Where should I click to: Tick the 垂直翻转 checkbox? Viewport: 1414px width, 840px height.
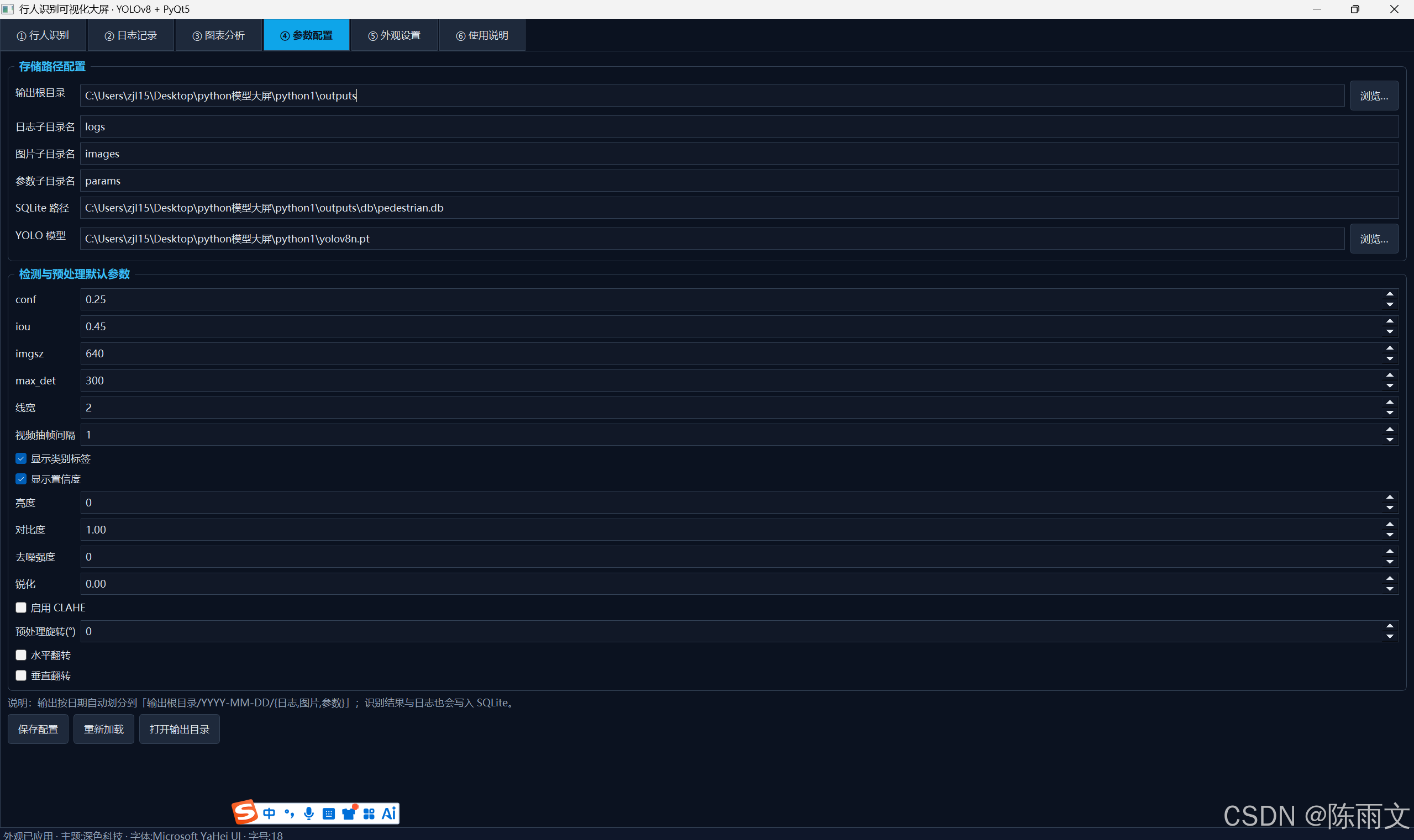tap(21, 675)
